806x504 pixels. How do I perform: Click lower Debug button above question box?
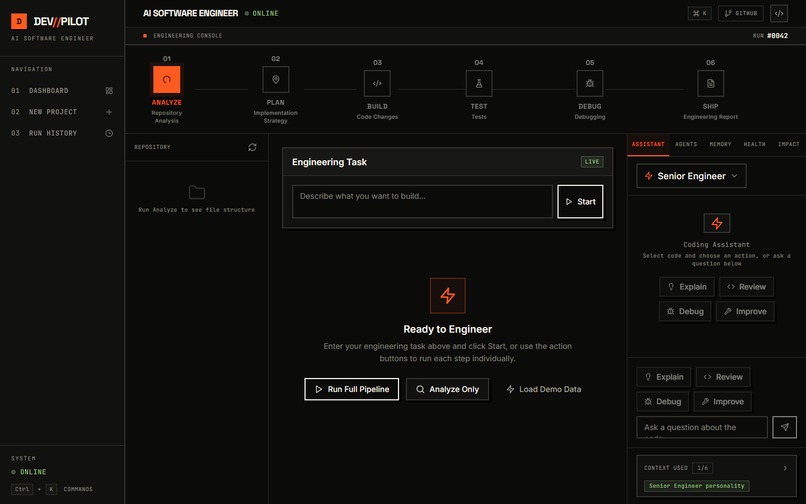[x=663, y=402]
